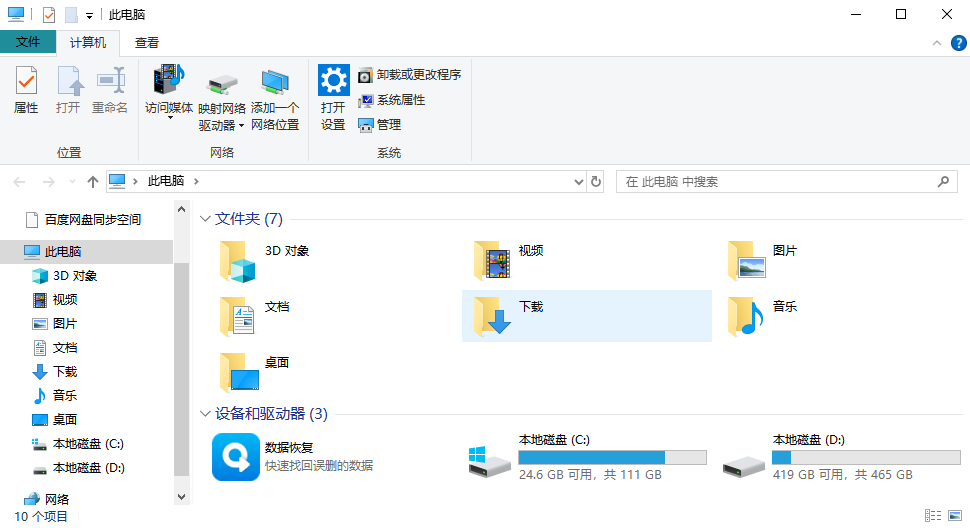The width and height of the screenshot is (970, 528).
Task: Click the 映射网络驱动器 icon
Action: point(222,84)
